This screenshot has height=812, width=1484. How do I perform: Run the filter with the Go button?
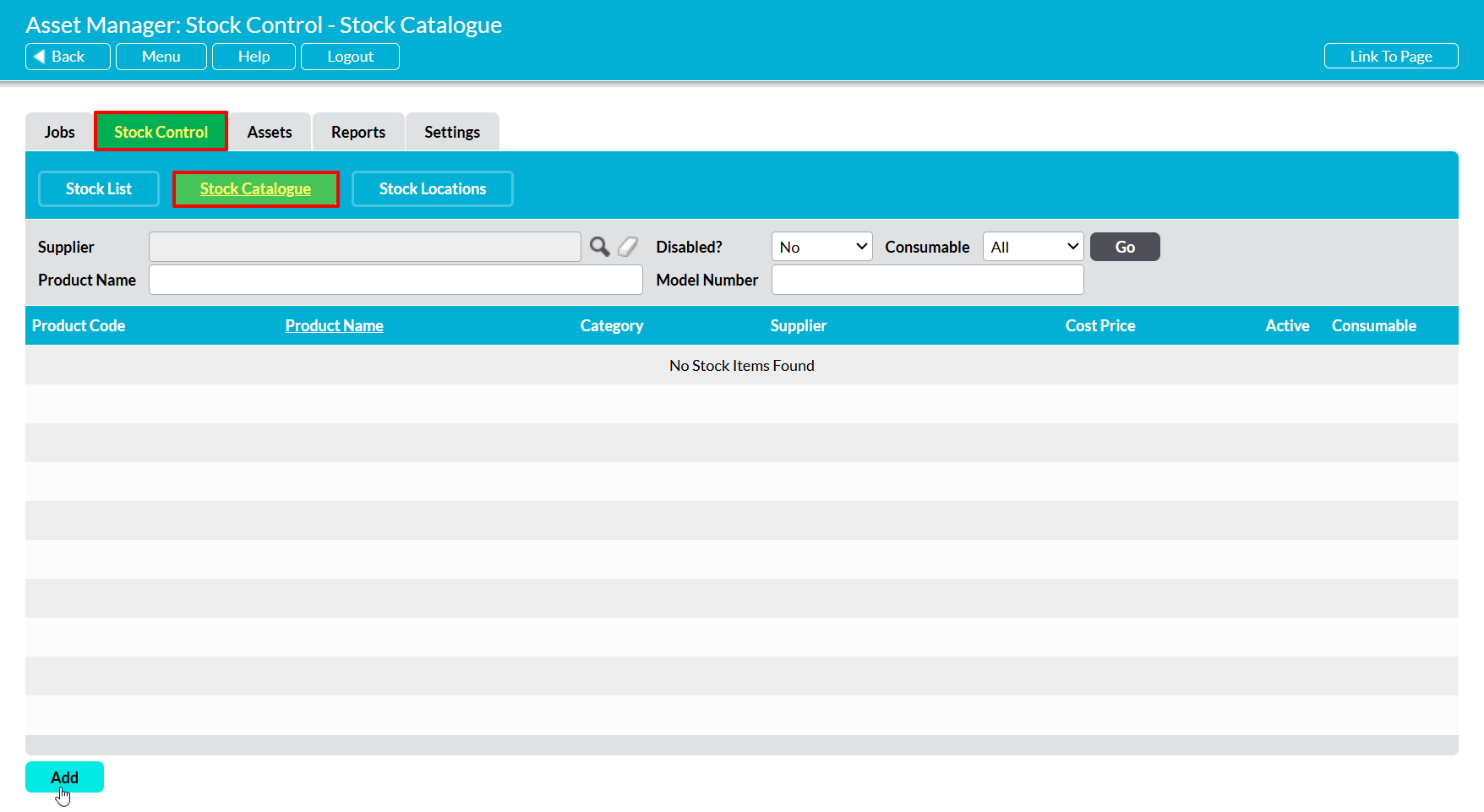(1125, 247)
